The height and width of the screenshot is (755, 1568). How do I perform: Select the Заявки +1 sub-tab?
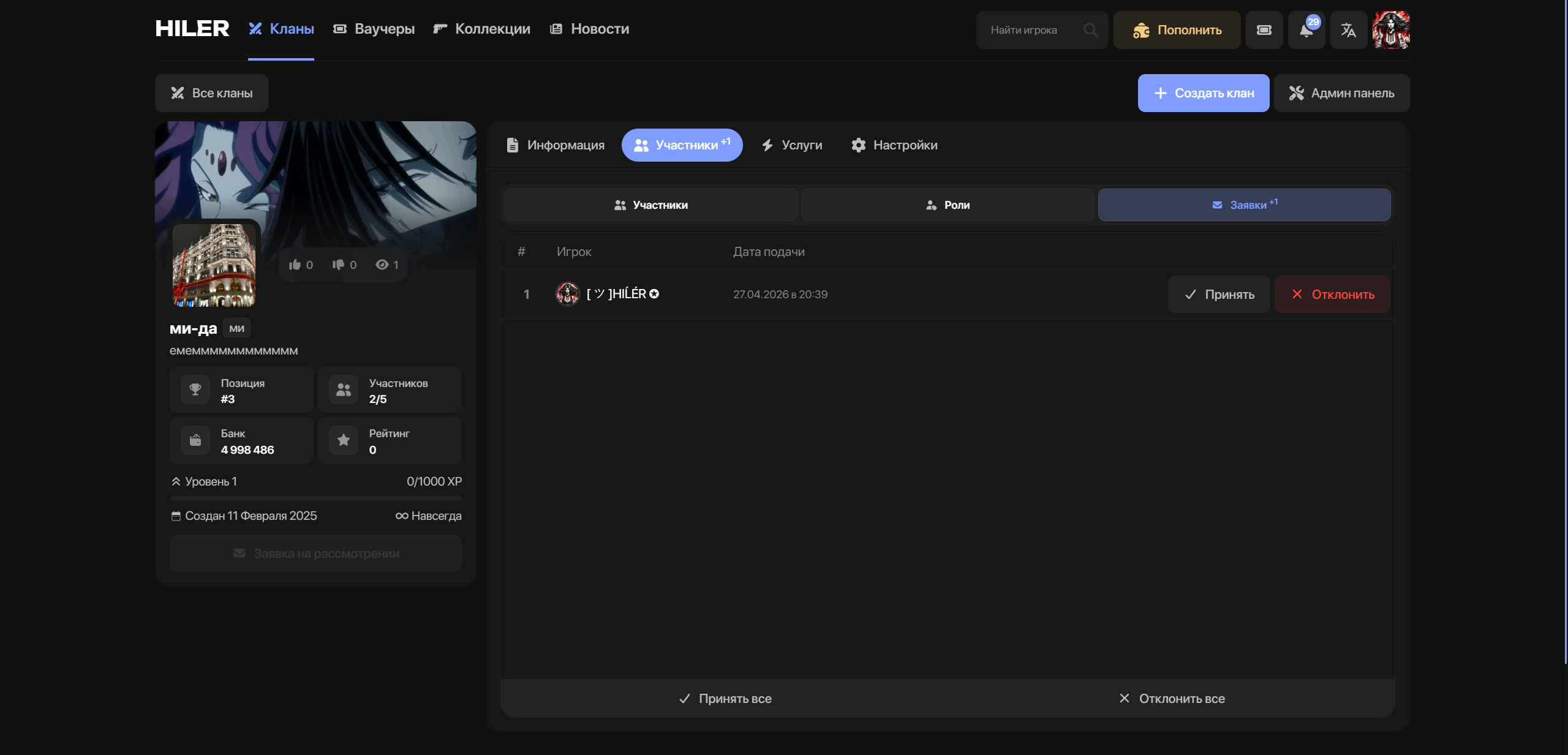[1245, 205]
